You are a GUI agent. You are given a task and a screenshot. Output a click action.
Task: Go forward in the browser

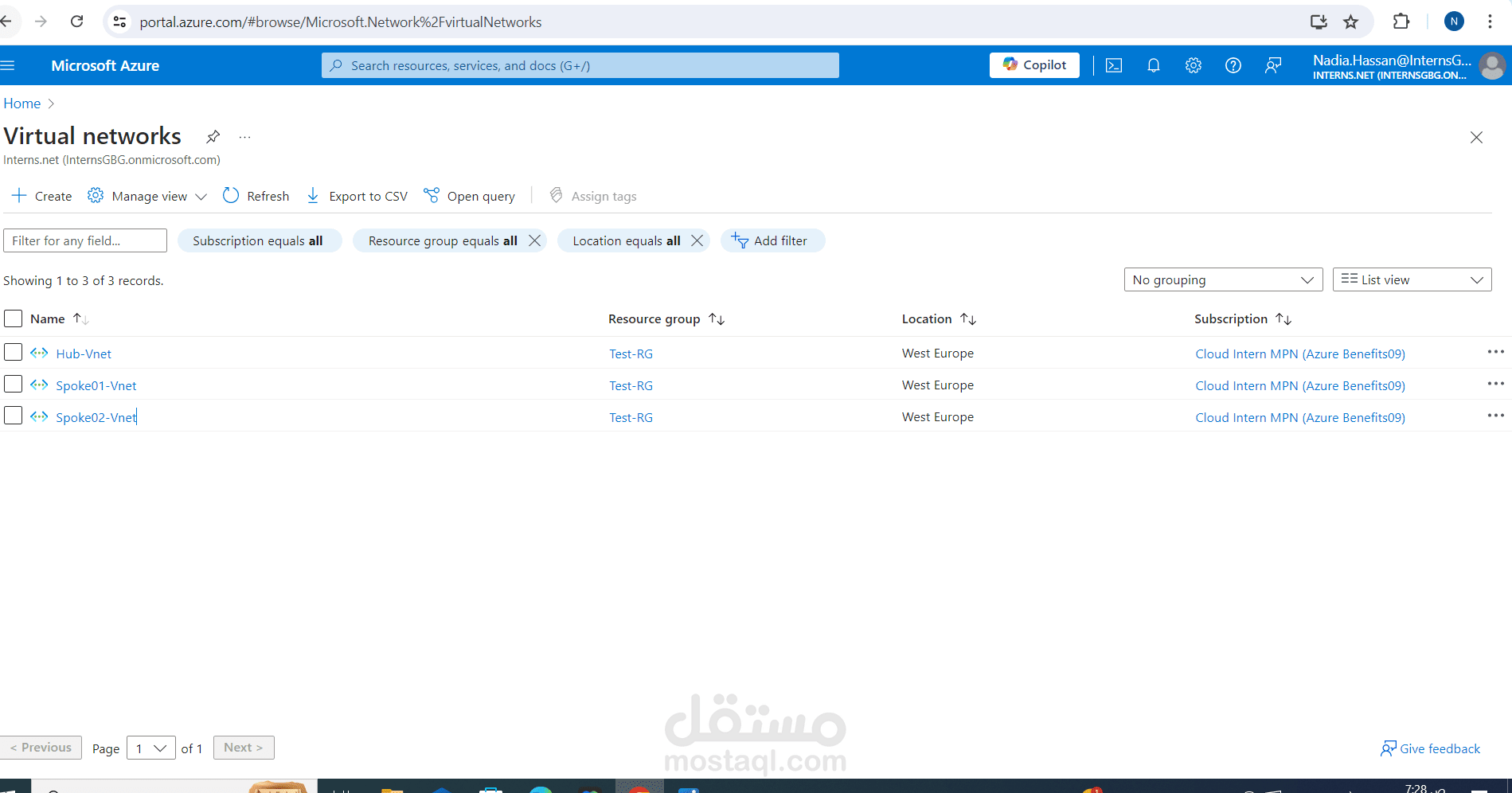tap(41, 21)
